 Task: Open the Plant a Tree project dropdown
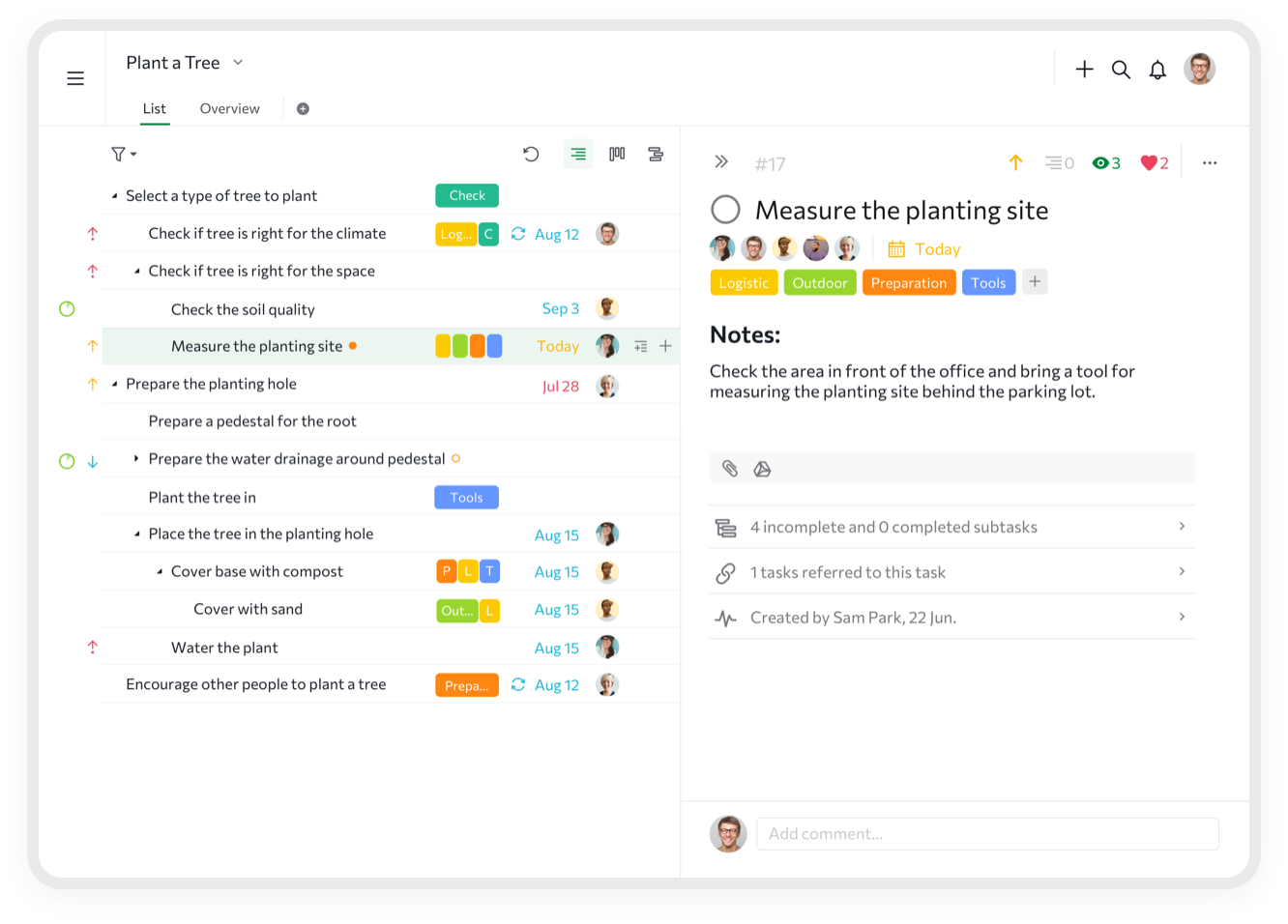point(237,62)
